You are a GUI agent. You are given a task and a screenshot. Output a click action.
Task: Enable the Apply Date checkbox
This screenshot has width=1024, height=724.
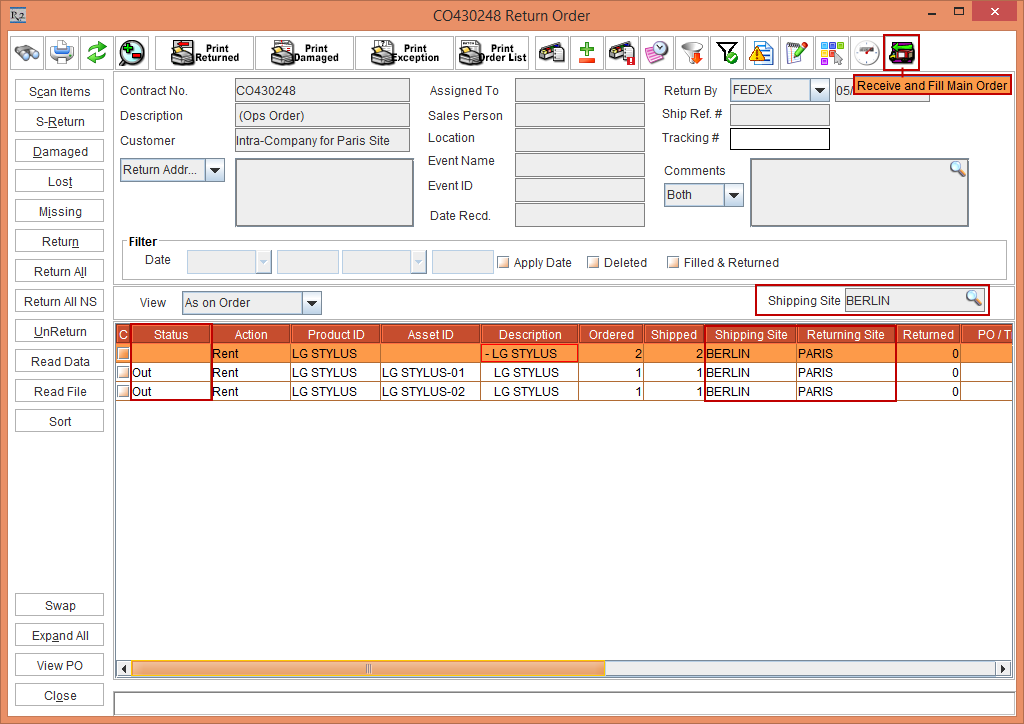point(504,263)
